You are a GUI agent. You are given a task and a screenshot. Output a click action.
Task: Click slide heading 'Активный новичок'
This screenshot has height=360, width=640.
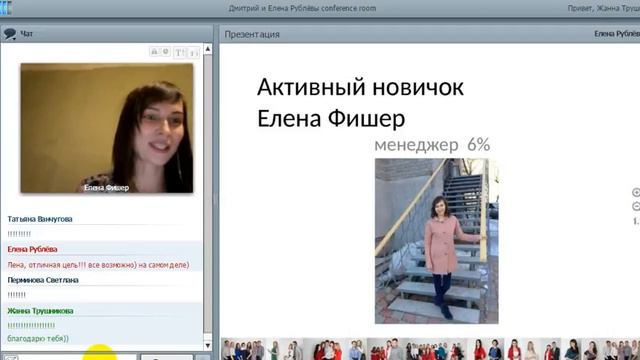pyautogui.click(x=360, y=87)
